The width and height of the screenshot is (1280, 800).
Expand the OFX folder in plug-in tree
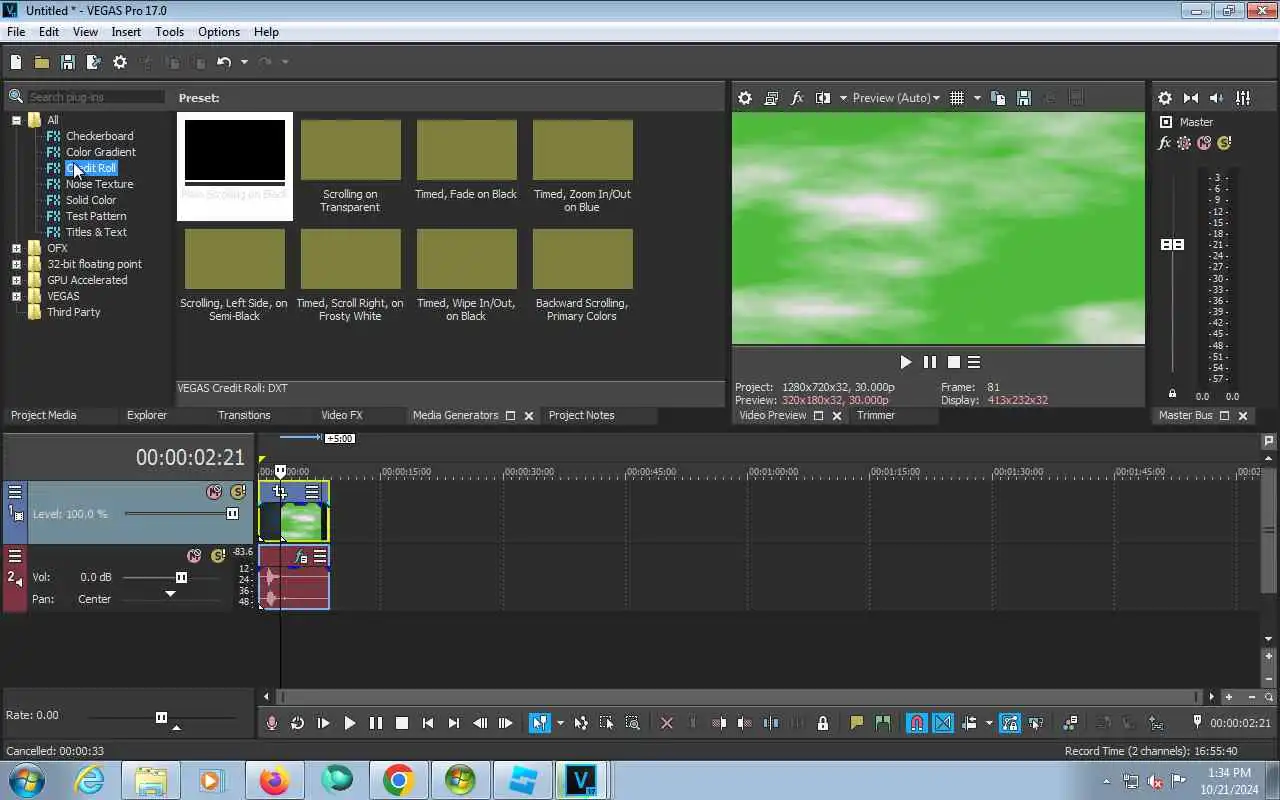click(16, 248)
